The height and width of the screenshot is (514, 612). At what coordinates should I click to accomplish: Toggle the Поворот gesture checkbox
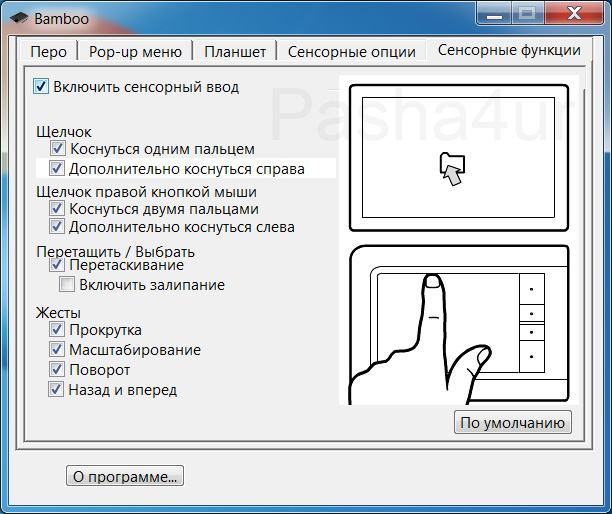[57, 369]
